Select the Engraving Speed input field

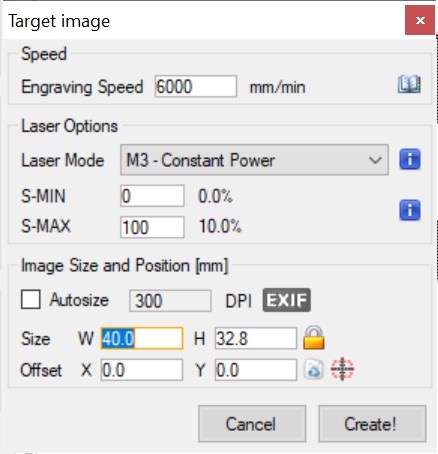pos(196,86)
